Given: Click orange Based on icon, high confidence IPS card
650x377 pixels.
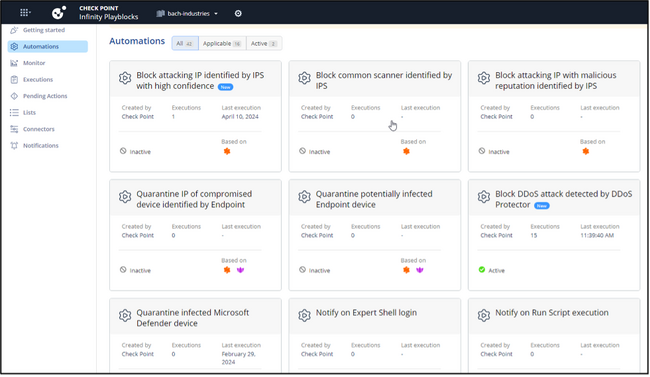Looking at the screenshot, I should 227,151.
